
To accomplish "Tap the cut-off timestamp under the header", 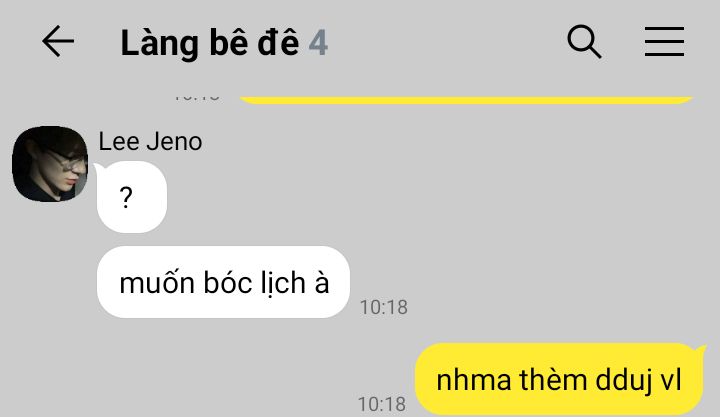I will point(197,98).
